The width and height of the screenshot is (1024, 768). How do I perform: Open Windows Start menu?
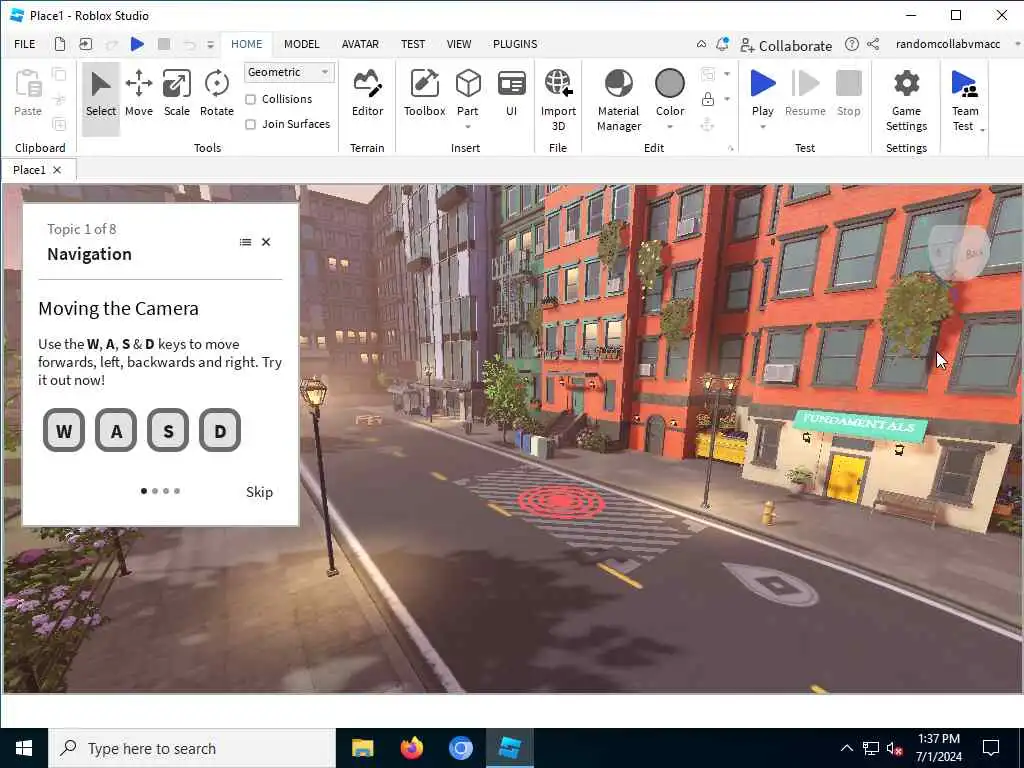coord(24,748)
